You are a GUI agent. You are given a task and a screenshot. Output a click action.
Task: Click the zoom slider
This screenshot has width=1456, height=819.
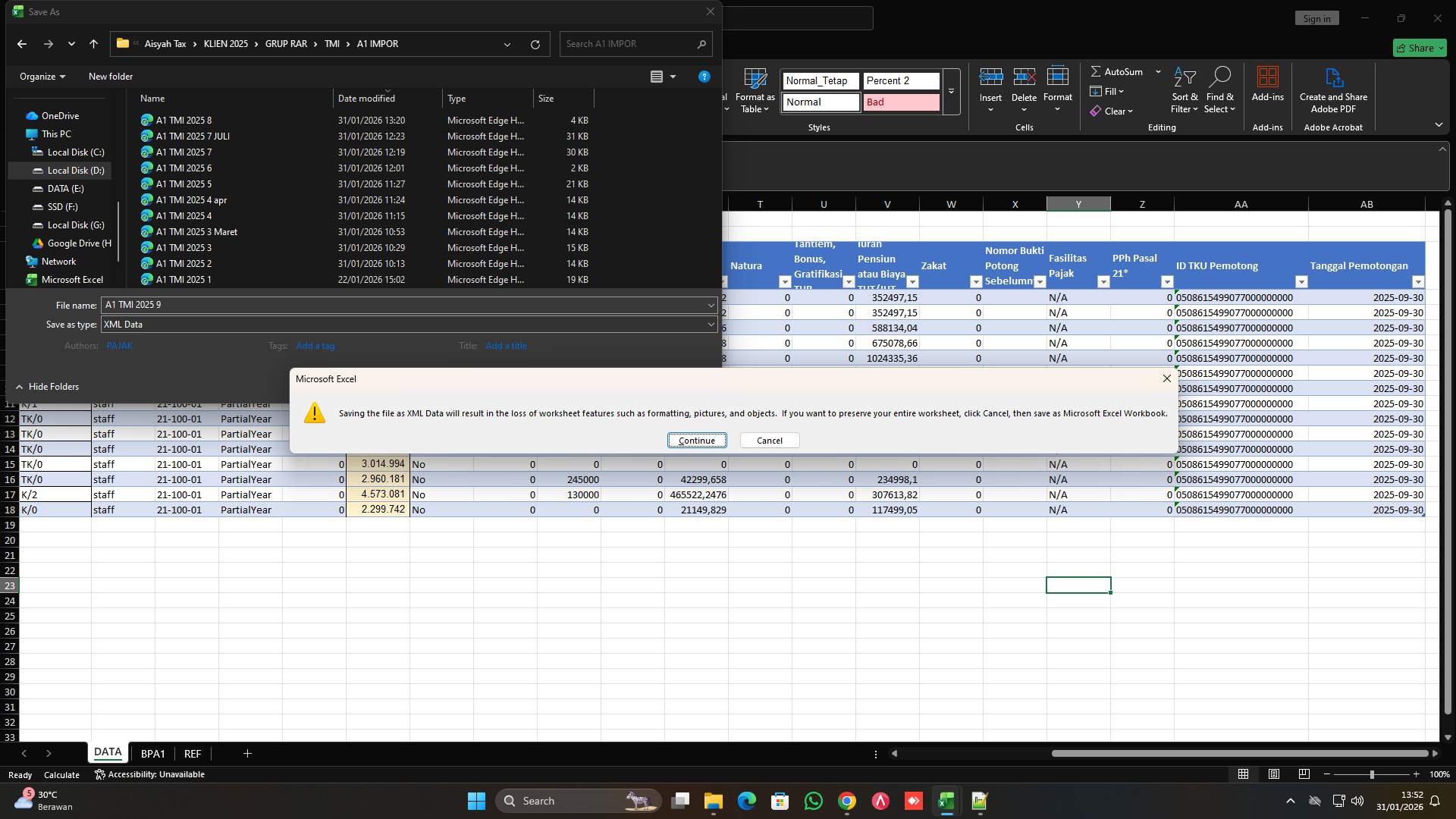click(1373, 774)
